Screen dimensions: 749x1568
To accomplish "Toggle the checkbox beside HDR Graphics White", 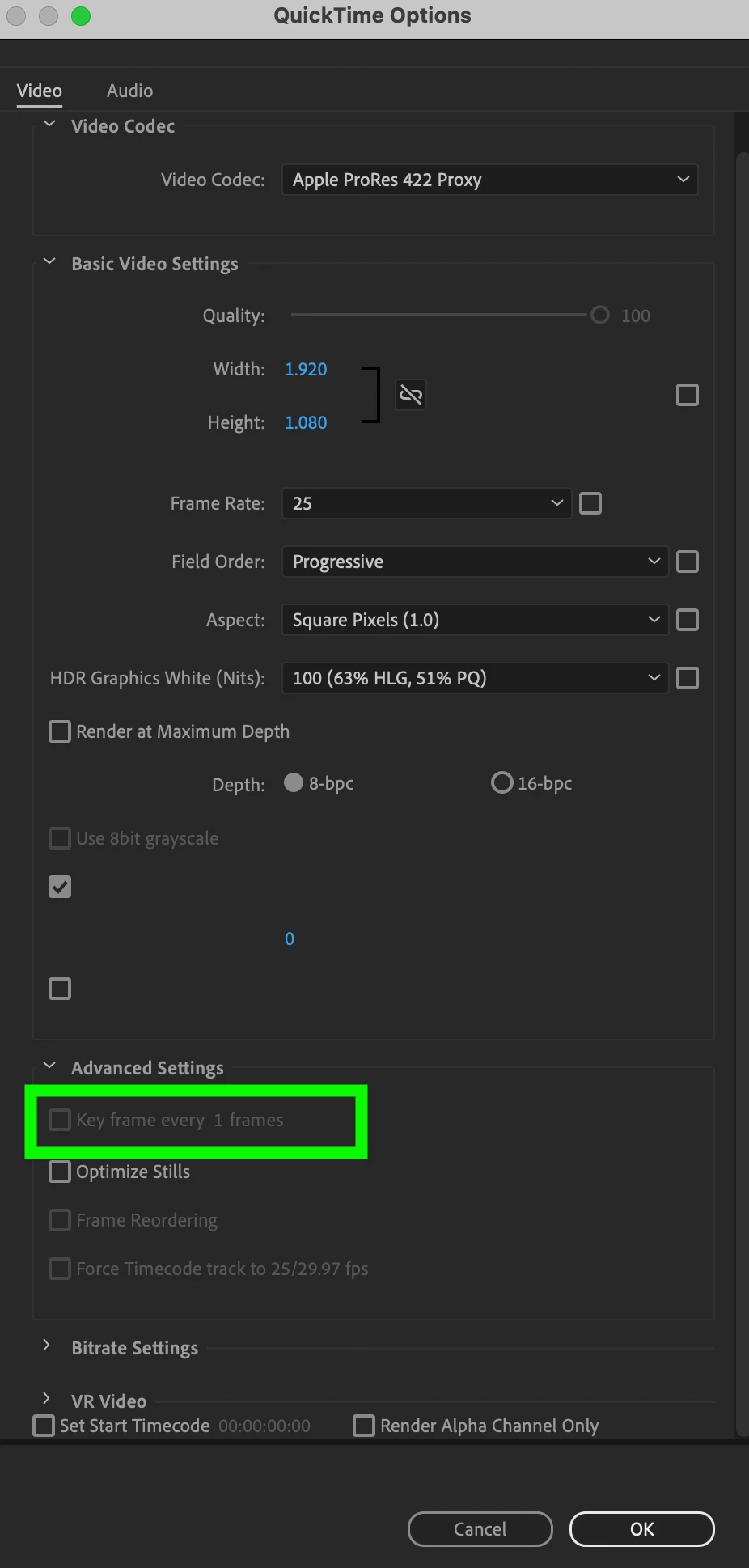I will click(x=687, y=678).
